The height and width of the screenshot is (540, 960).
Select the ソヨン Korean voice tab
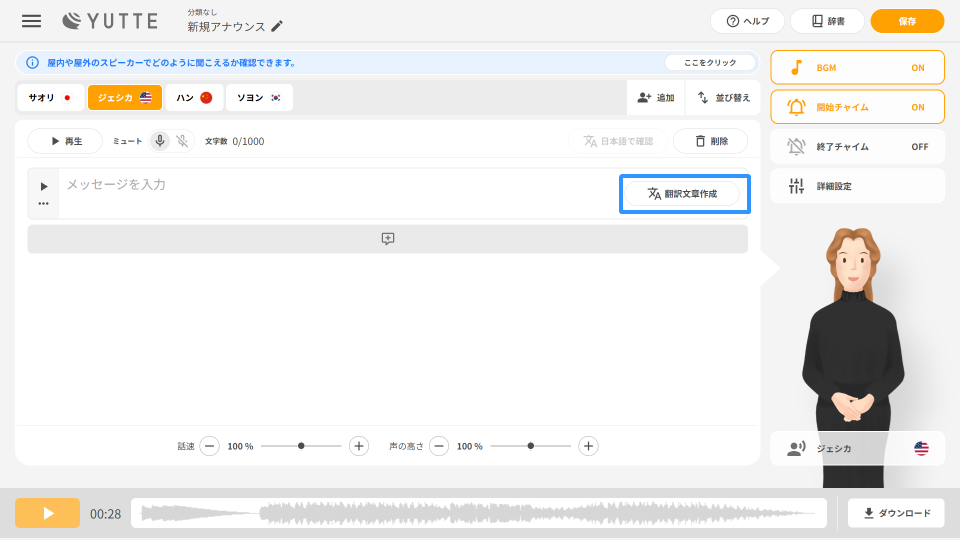click(x=258, y=97)
